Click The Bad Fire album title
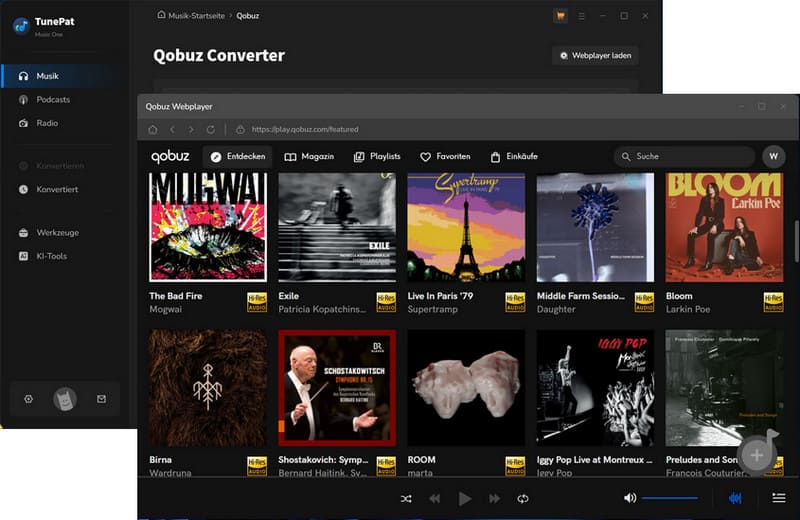This screenshot has width=800, height=520. [176, 296]
